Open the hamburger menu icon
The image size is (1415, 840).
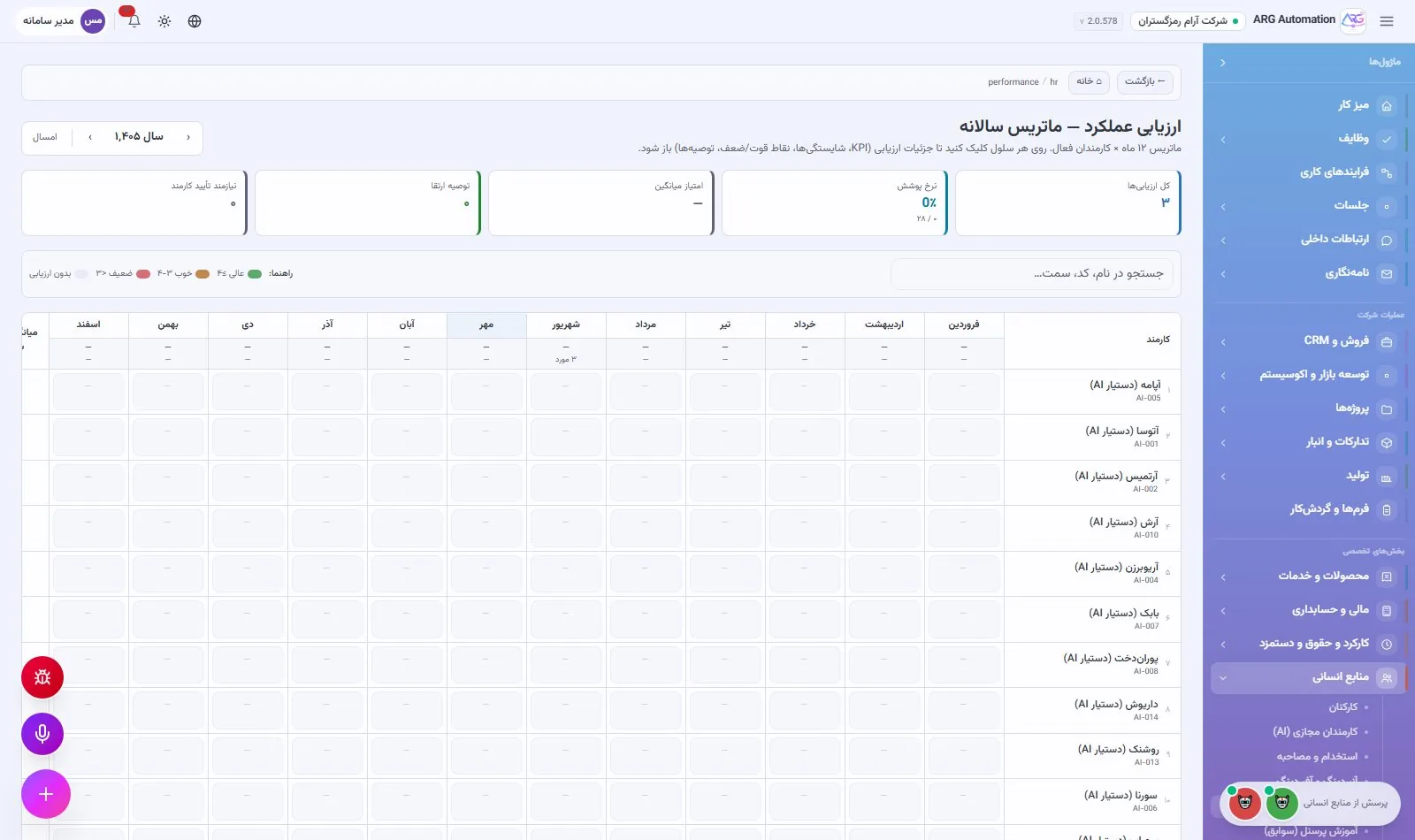pos(1387,21)
